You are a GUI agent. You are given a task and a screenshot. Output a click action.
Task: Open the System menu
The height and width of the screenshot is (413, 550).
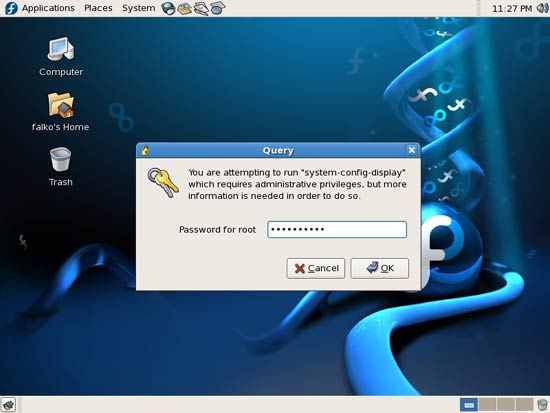(x=139, y=8)
